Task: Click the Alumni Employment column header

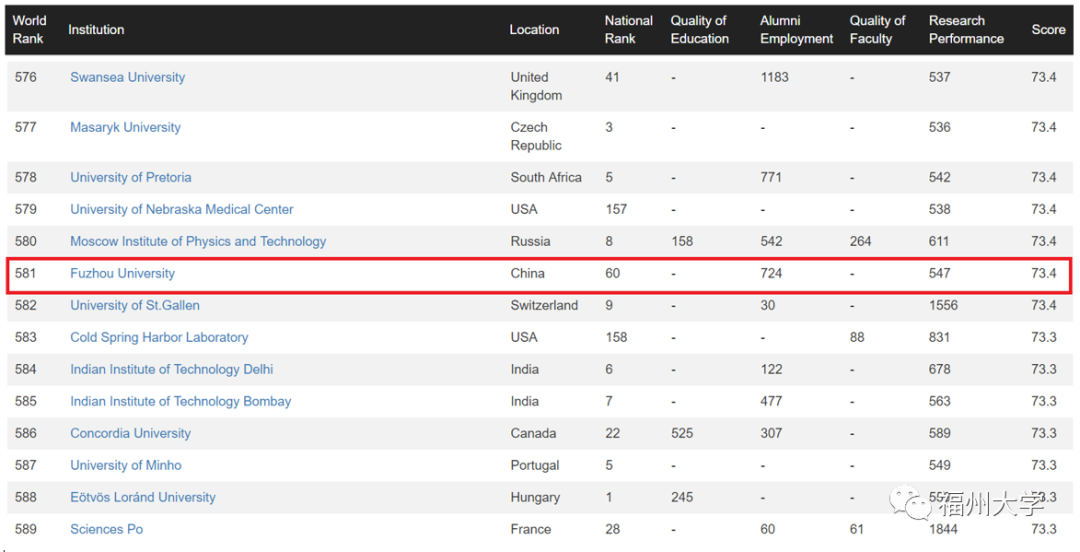Action: 796,30
